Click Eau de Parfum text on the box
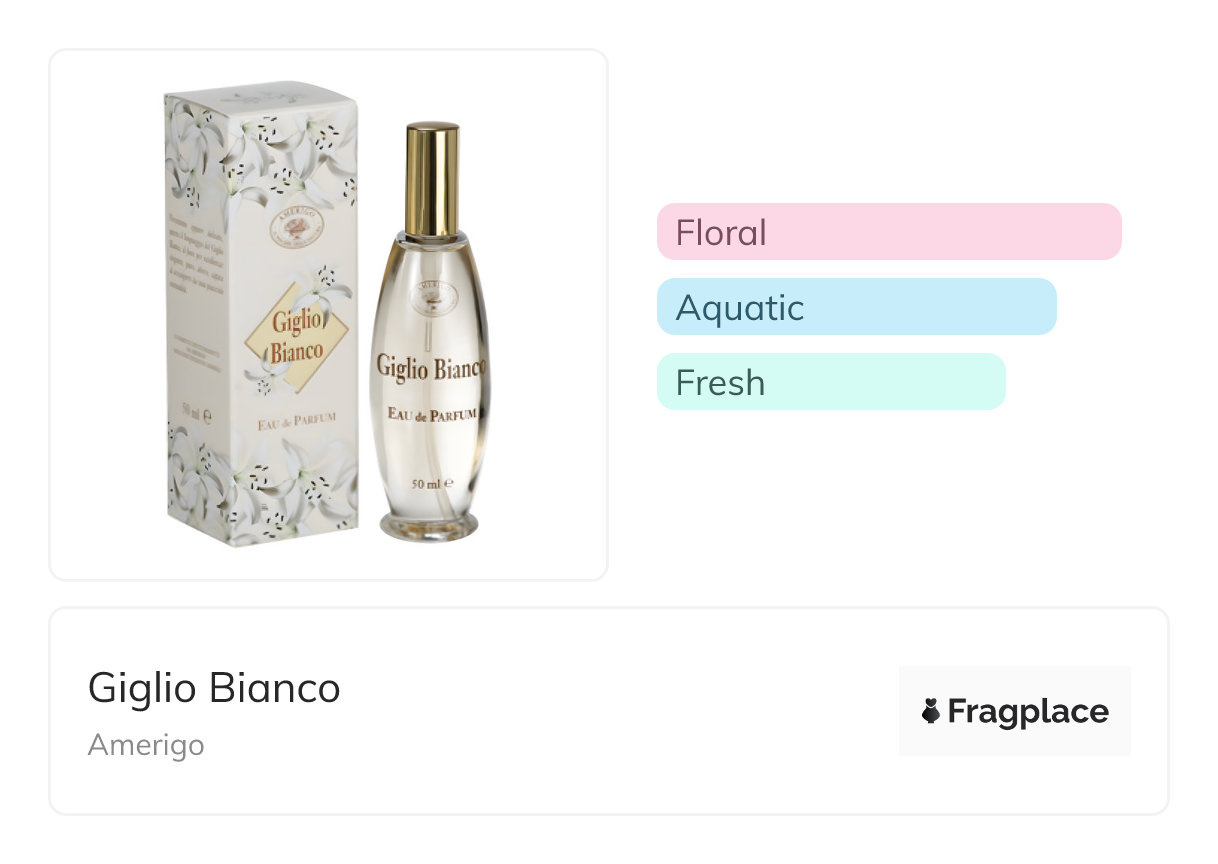Image resolution: width=1218 pixels, height=864 pixels. click(295, 422)
